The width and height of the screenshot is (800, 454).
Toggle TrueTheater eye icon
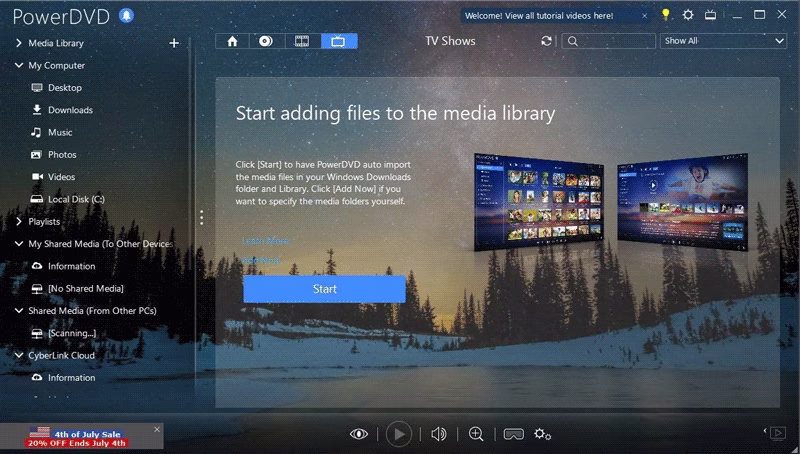(359, 434)
